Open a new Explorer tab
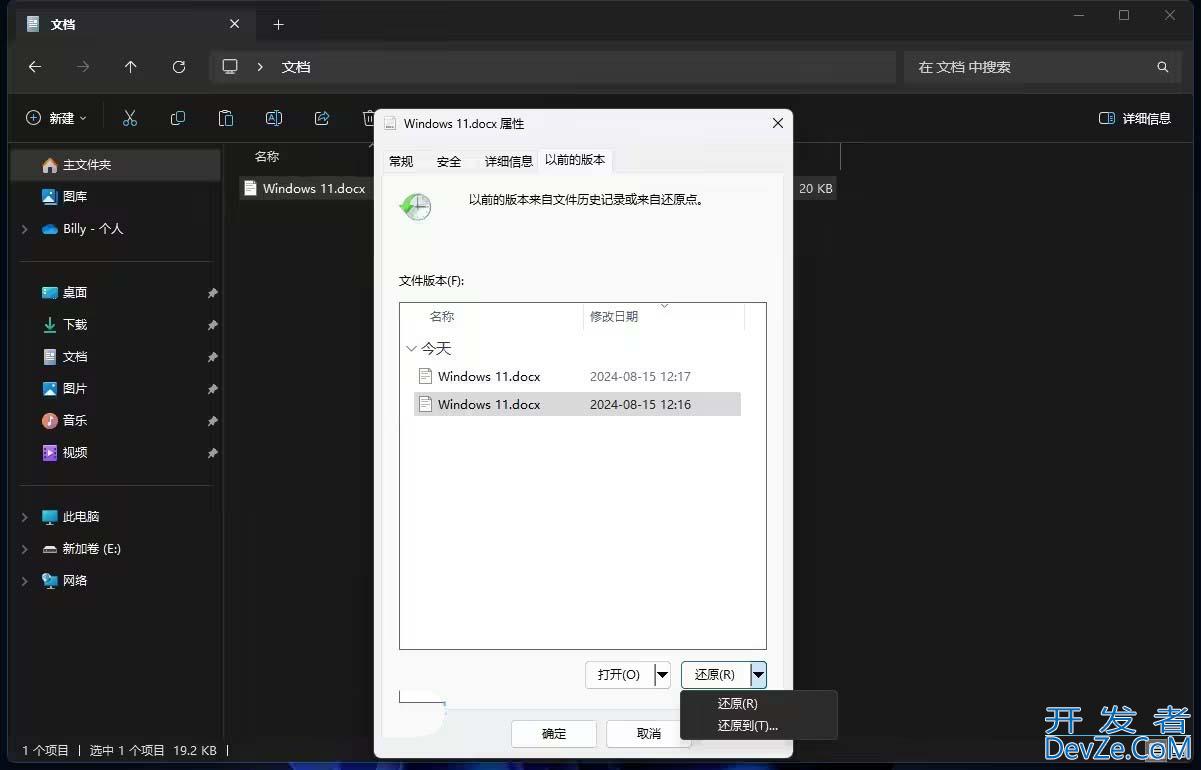The image size is (1201, 770). pyautogui.click(x=279, y=24)
